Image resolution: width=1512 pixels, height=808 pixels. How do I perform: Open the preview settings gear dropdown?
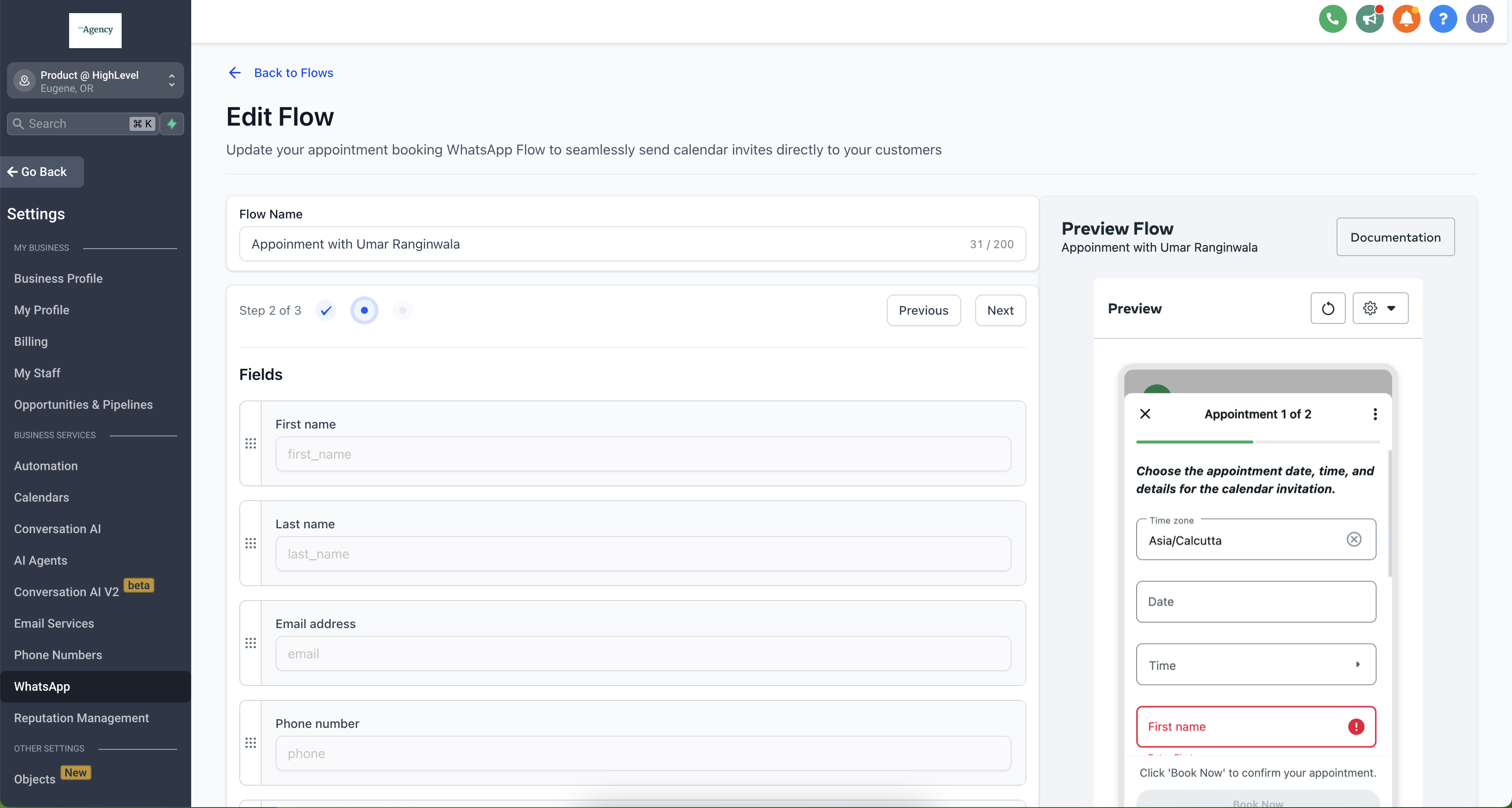[1379, 308]
